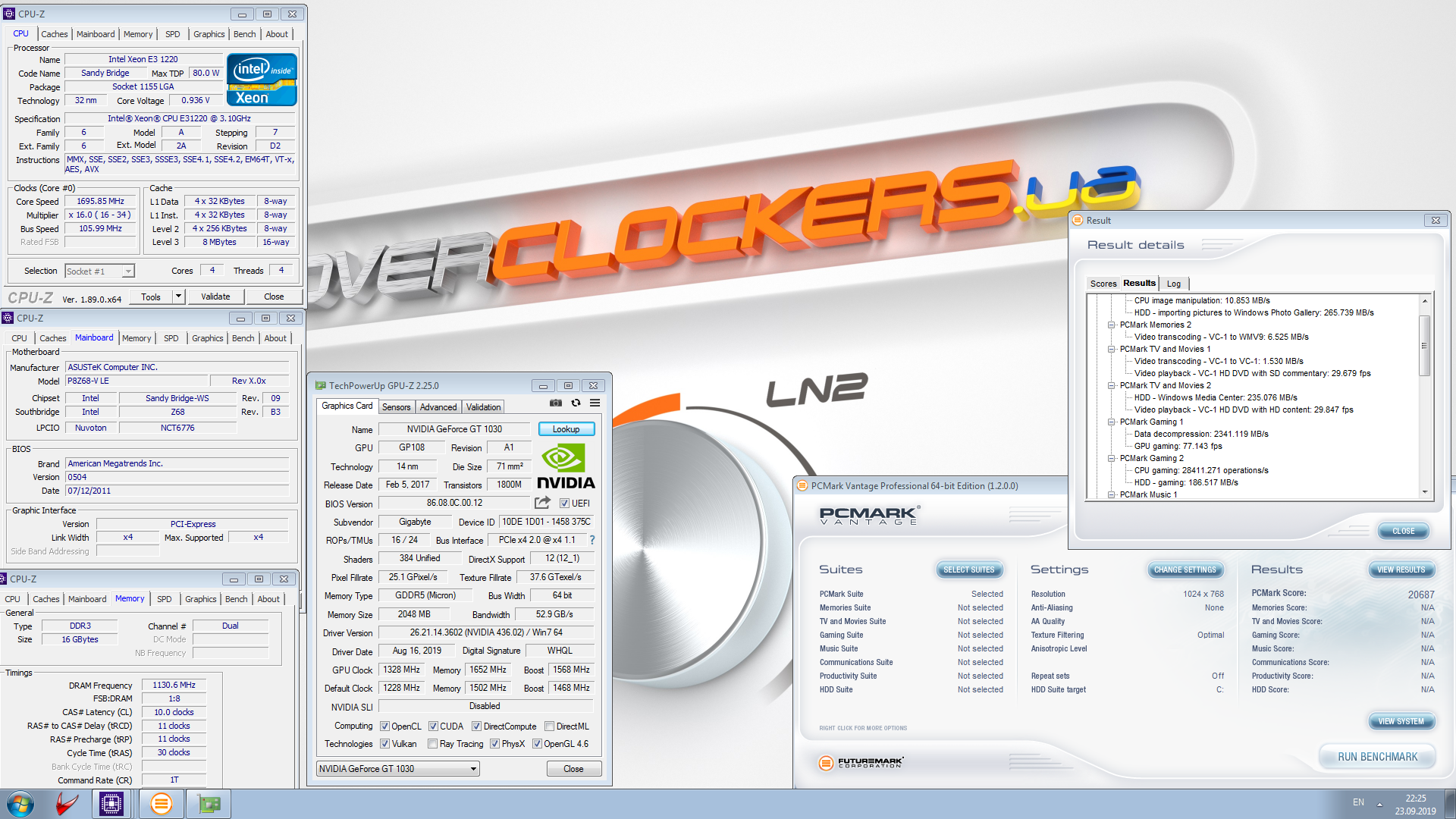Image resolution: width=1456 pixels, height=819 pixels.
Task: Toggle the UEFI checkbox
Action: (564, 504)
